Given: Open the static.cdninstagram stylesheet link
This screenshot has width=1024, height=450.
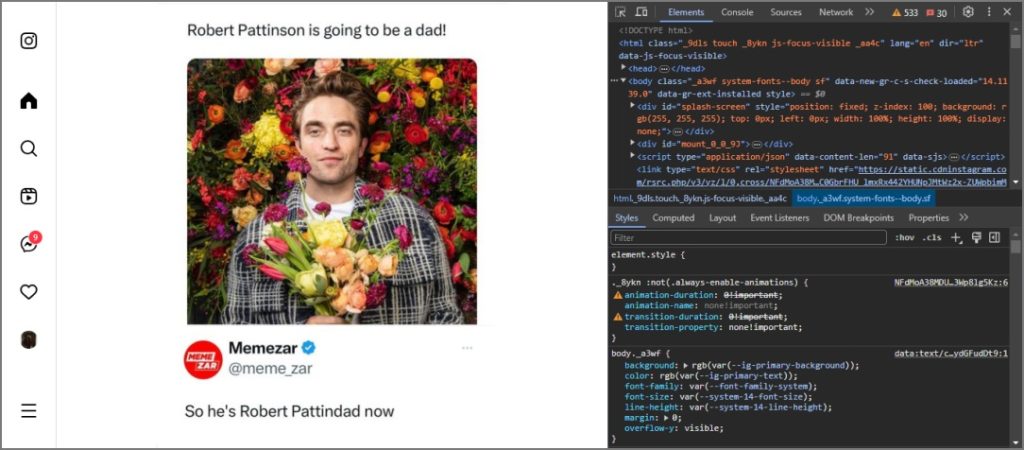Looking at the screenshot, I should click(x=821, y=174).
